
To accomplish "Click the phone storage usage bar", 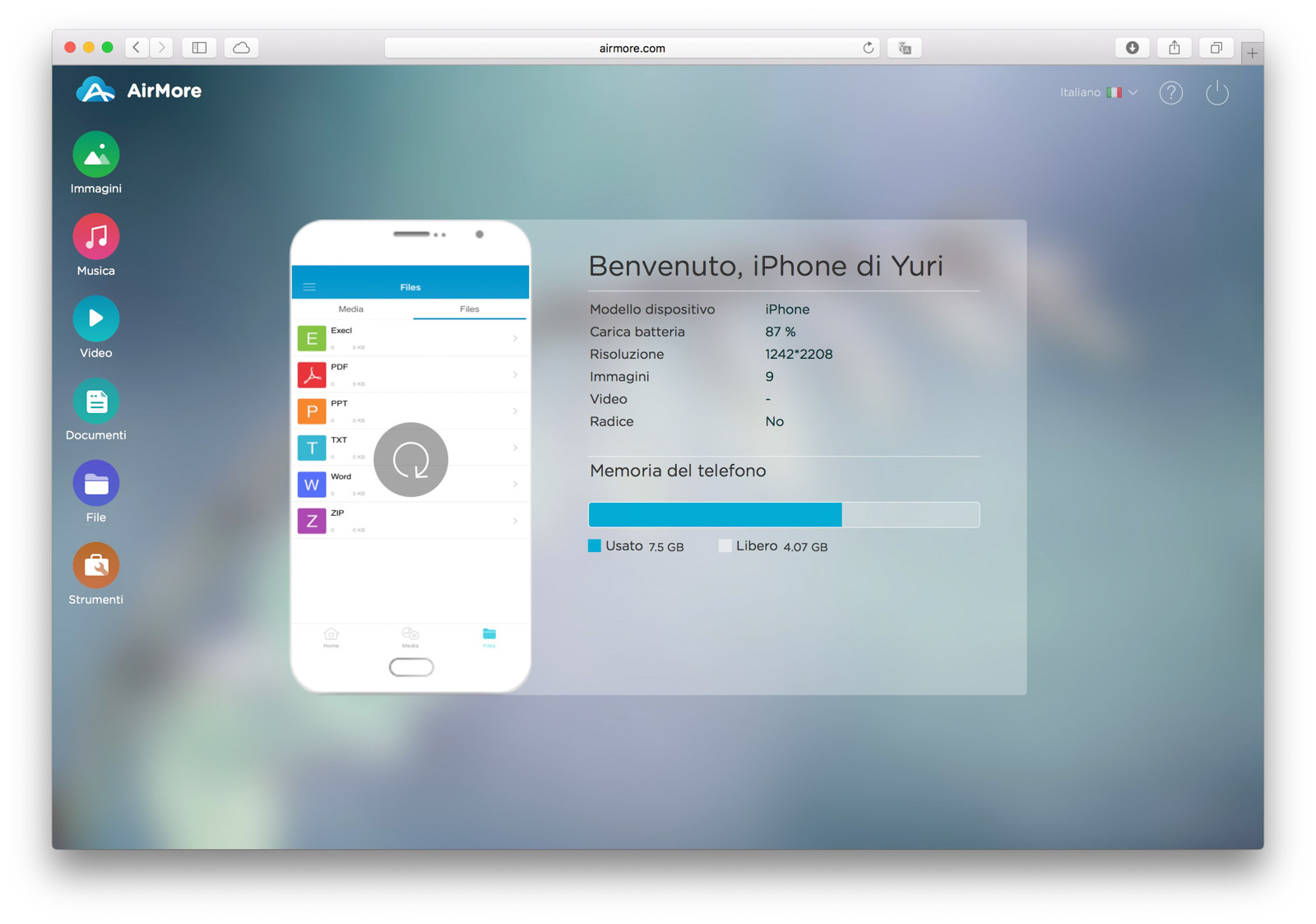I will tap(784, 514).
